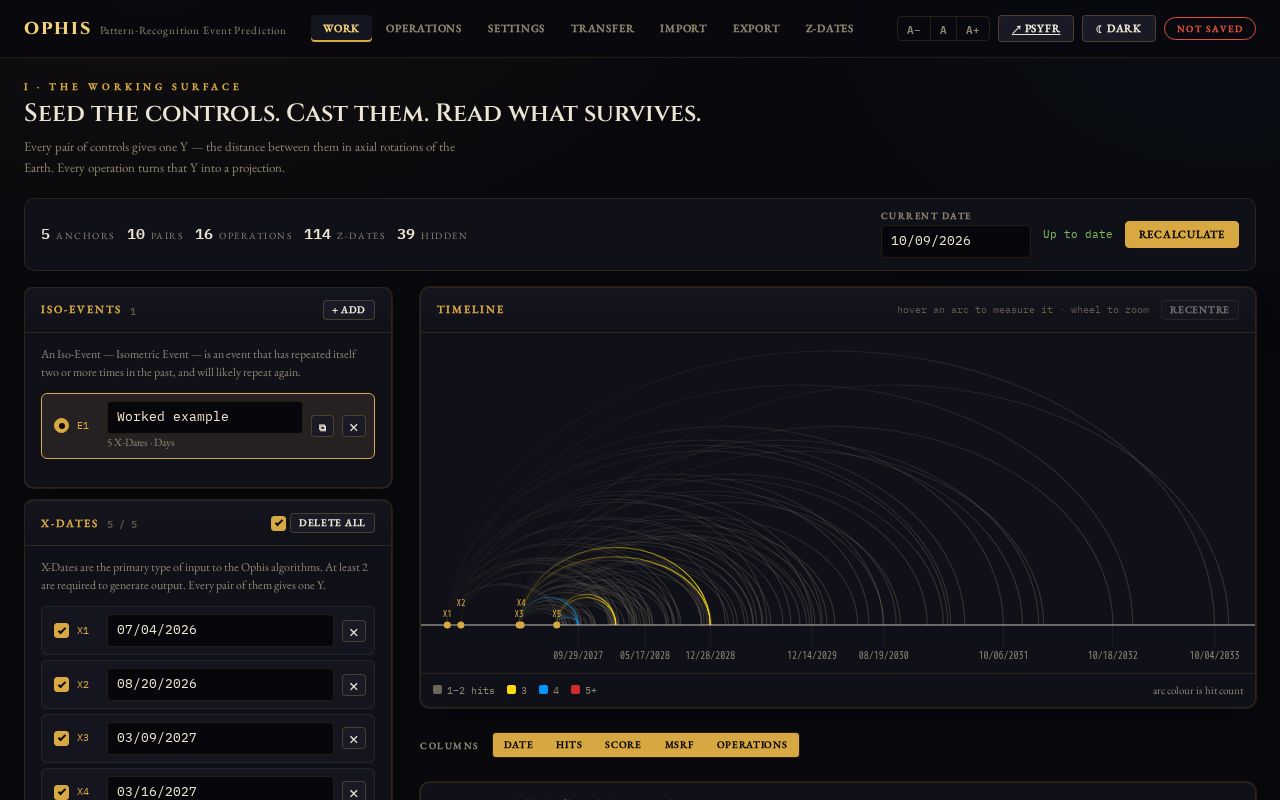Toggle the select-all X-Dates checkbox
Viewport: 1280px width, 800px height.
point(278,523)
